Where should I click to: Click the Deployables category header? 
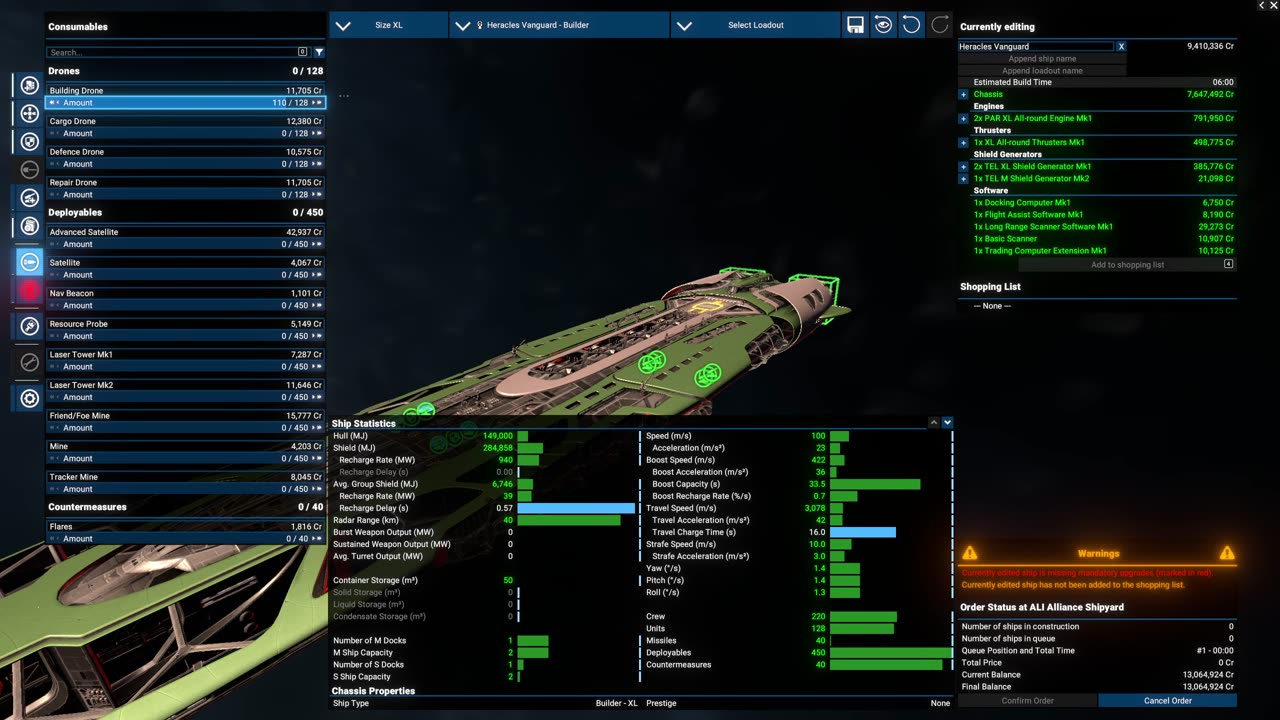185,212
